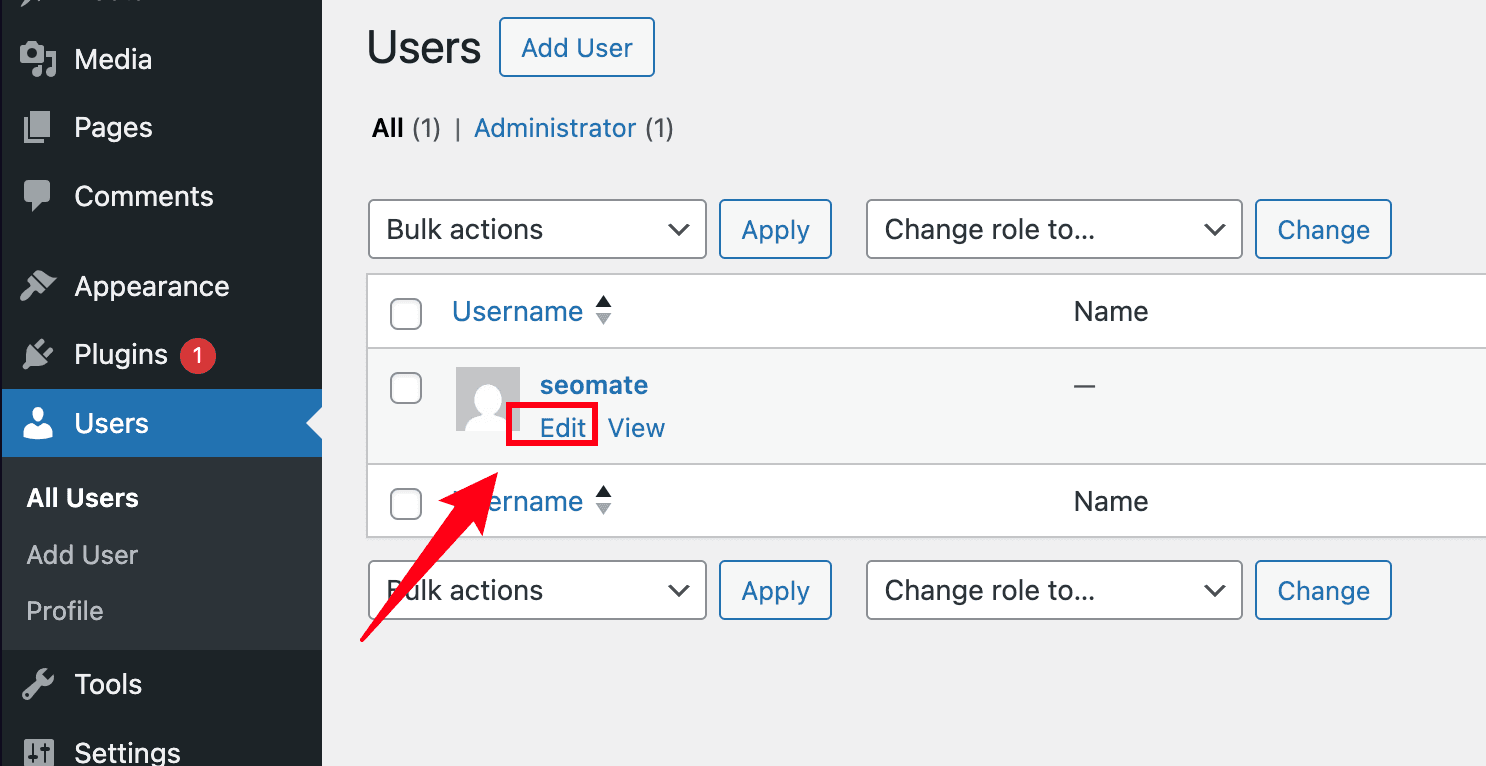Click the Pages icon in sidebar
The image size is (1486, 766).
coord(38,127)
